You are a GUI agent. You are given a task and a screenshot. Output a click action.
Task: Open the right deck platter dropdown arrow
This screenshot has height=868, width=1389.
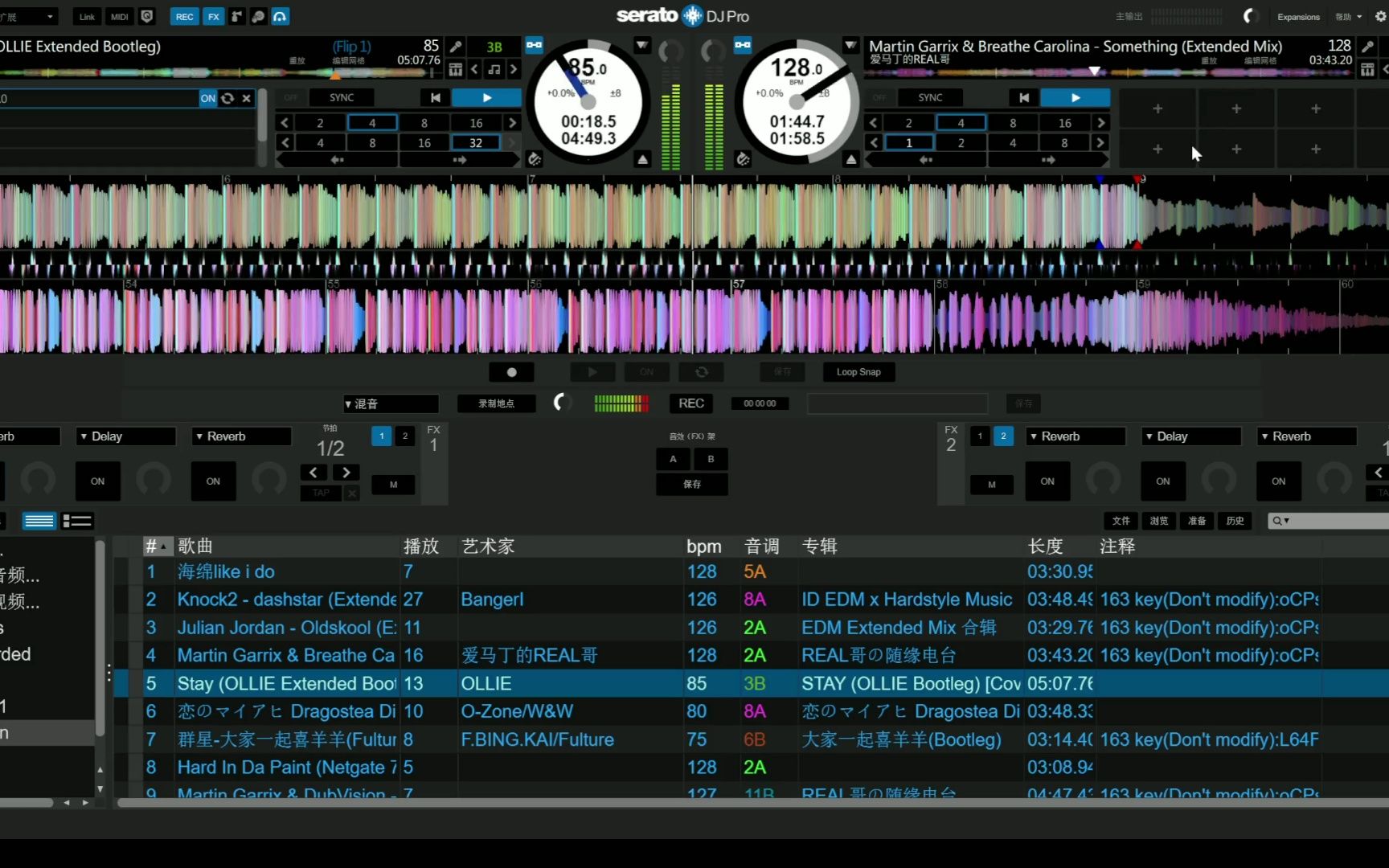click(x=851, y=46)
